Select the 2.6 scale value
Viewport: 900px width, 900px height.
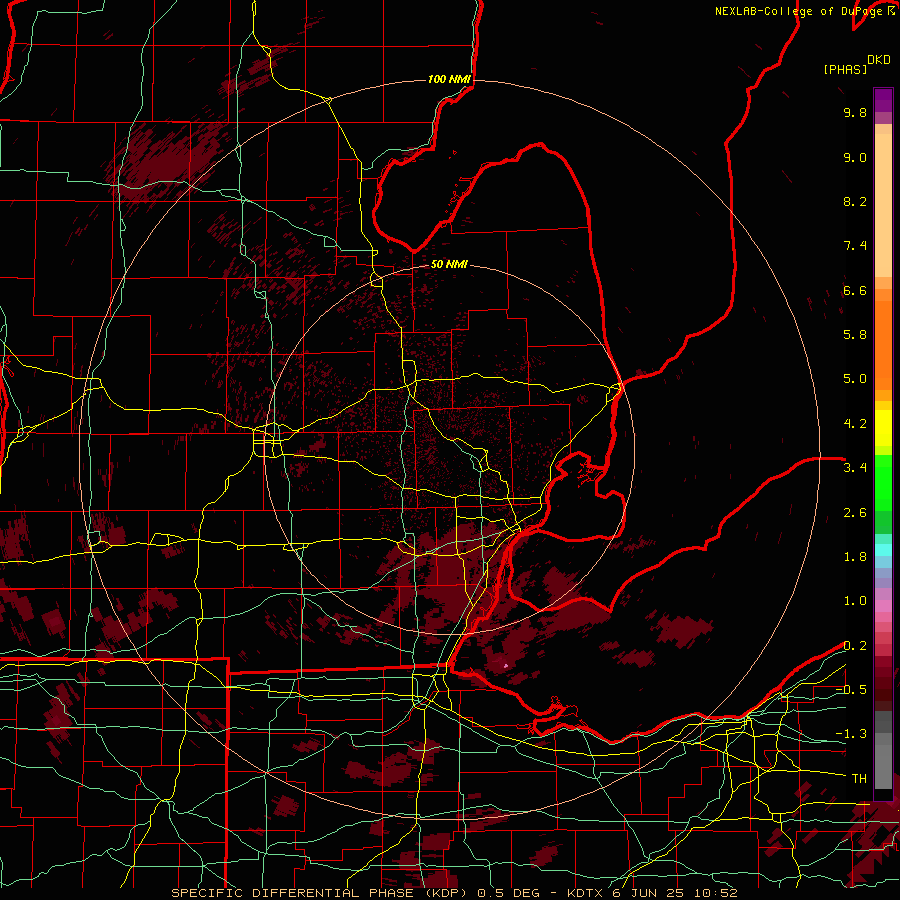click(855, 513)
